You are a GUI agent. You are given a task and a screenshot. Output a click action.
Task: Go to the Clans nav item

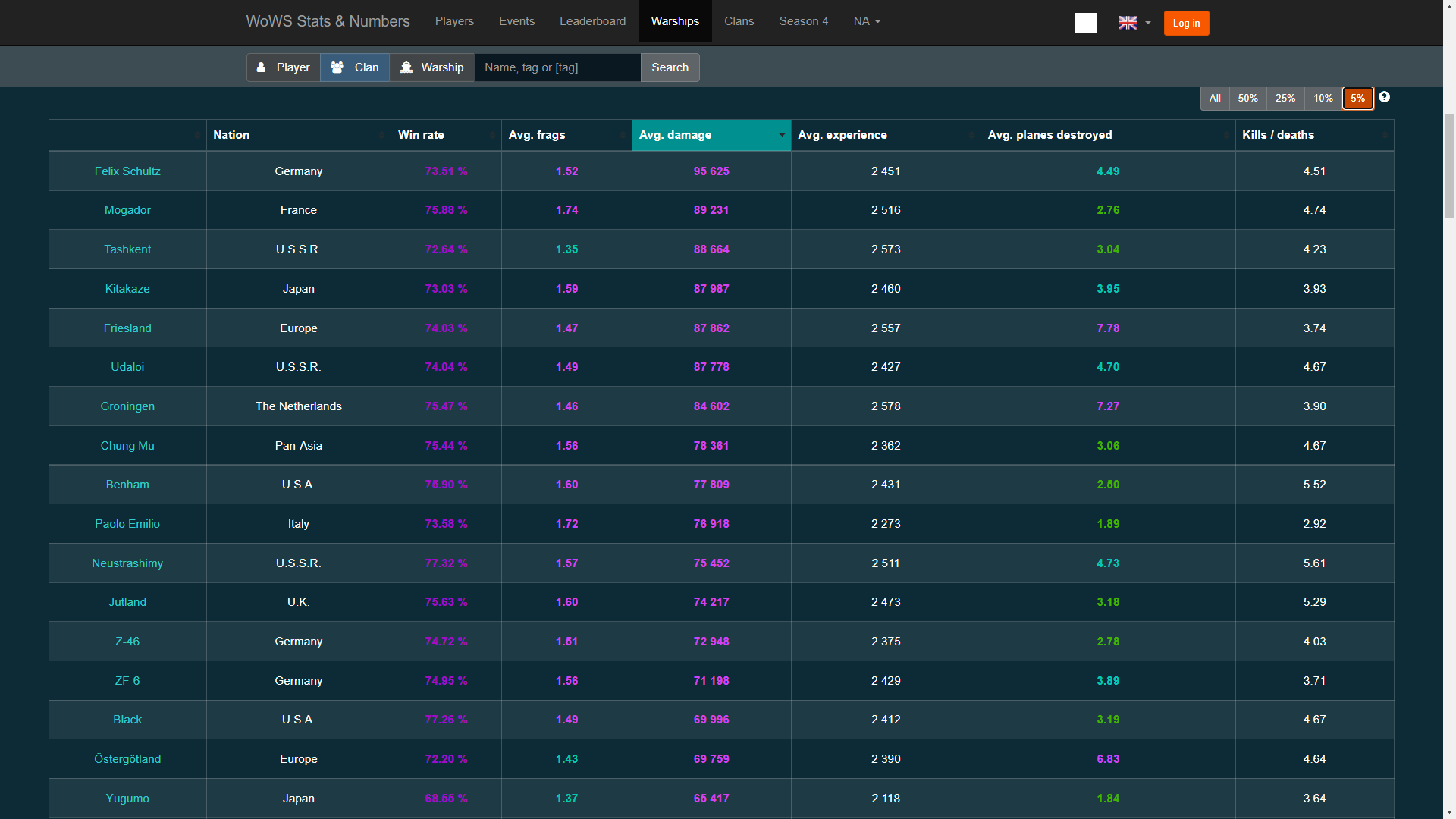point(739,21)
